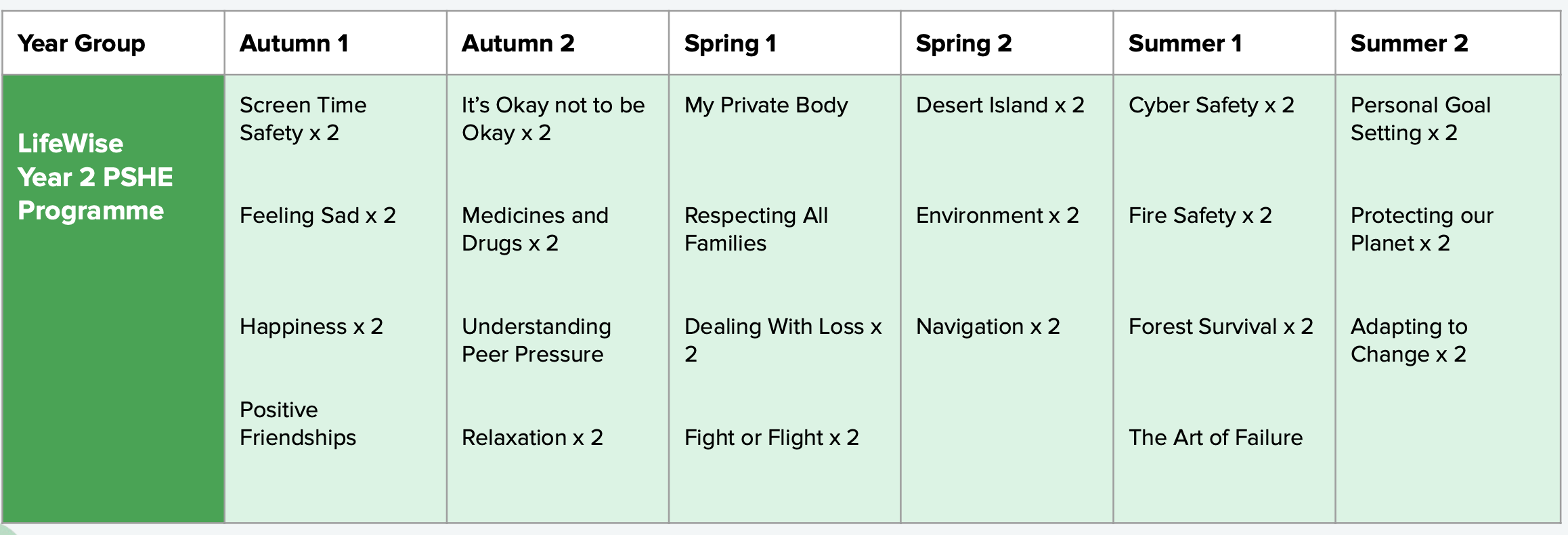Screen dimensions: 1568x535
Task: Click the Protecting our Planet entry
Action: pyautogui.click(x=1421, y=229)
